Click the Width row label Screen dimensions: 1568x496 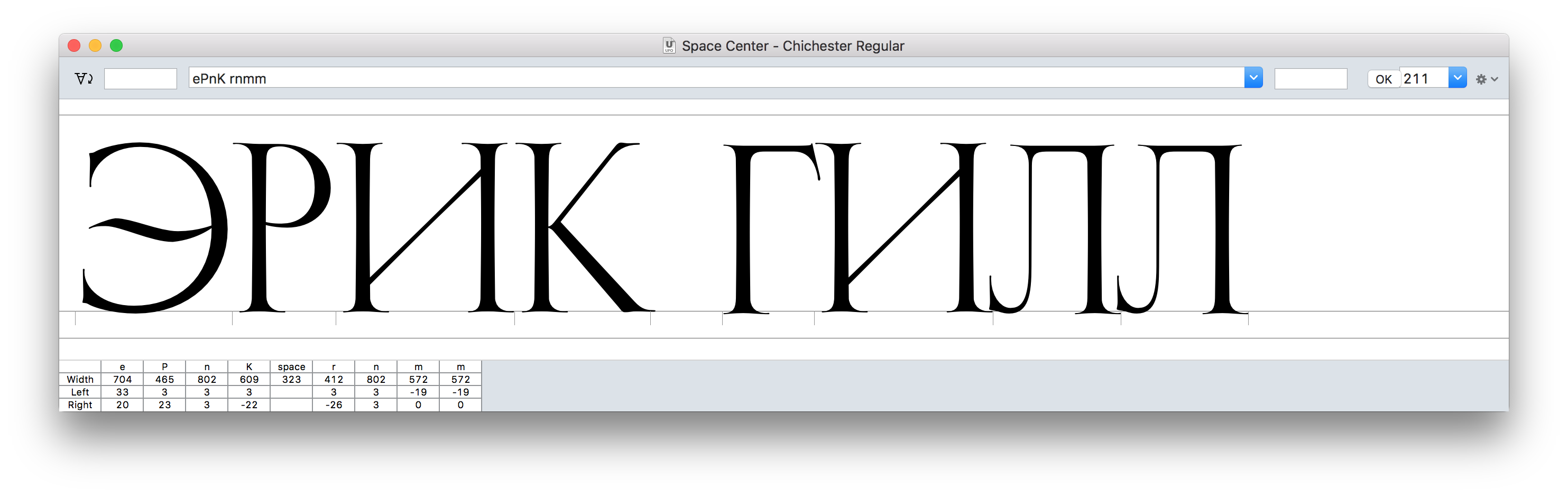tap(80, 379)
